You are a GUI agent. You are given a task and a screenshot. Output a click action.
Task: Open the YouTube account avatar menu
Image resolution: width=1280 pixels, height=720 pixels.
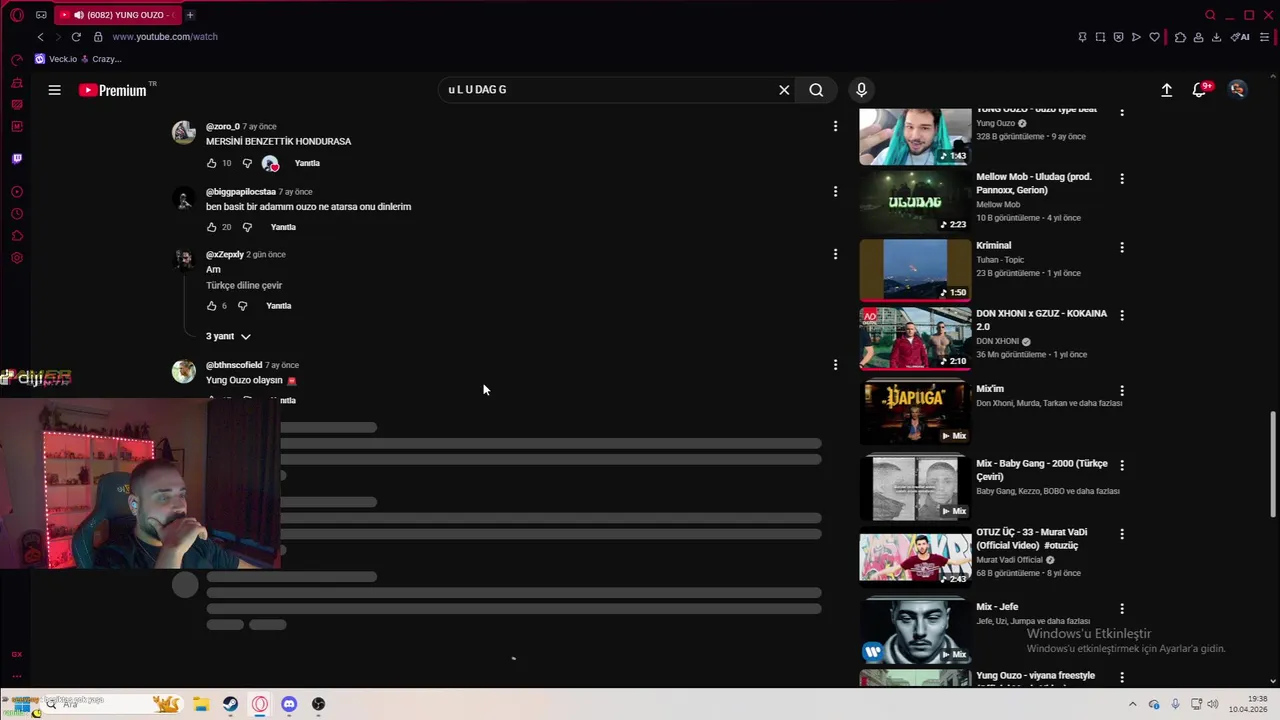coord(1237,90)
